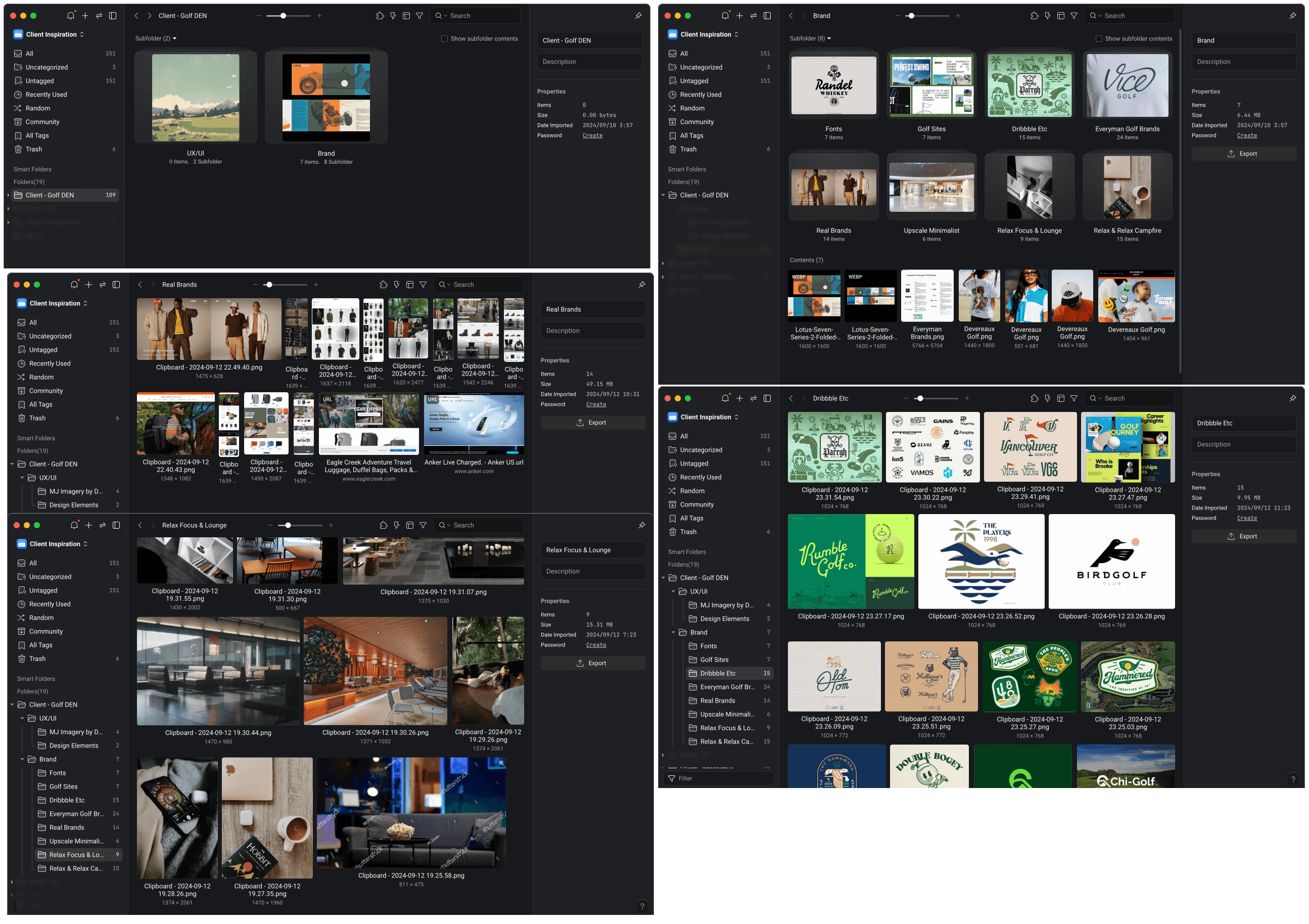This screenshot has width=1309, height=924.
Task: Collapse UX/UI folder arrow in Real Brands window
Action: pyautogui.click(x=22, y=478)
